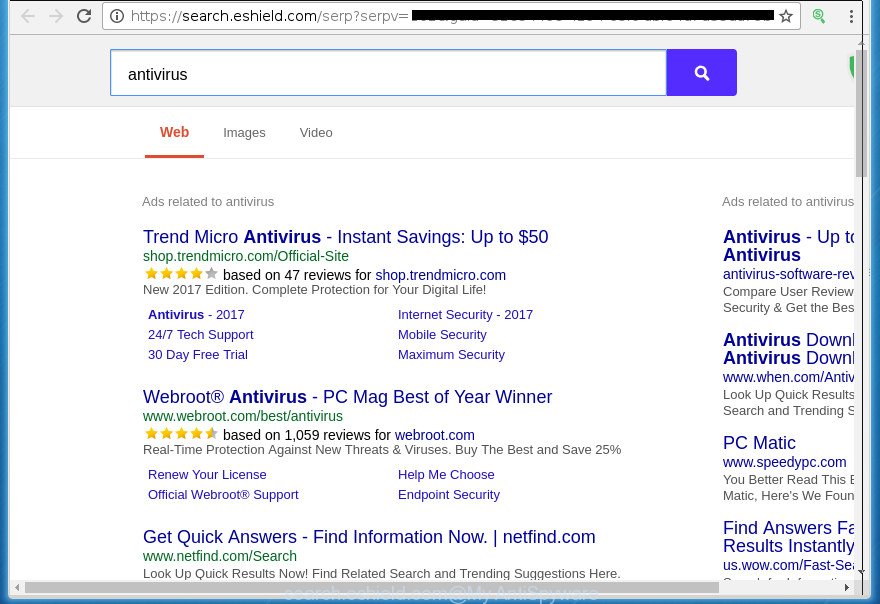Open Webroot Antivirus PC Mag ad title

pyautogui.click(x=347, y=397)
